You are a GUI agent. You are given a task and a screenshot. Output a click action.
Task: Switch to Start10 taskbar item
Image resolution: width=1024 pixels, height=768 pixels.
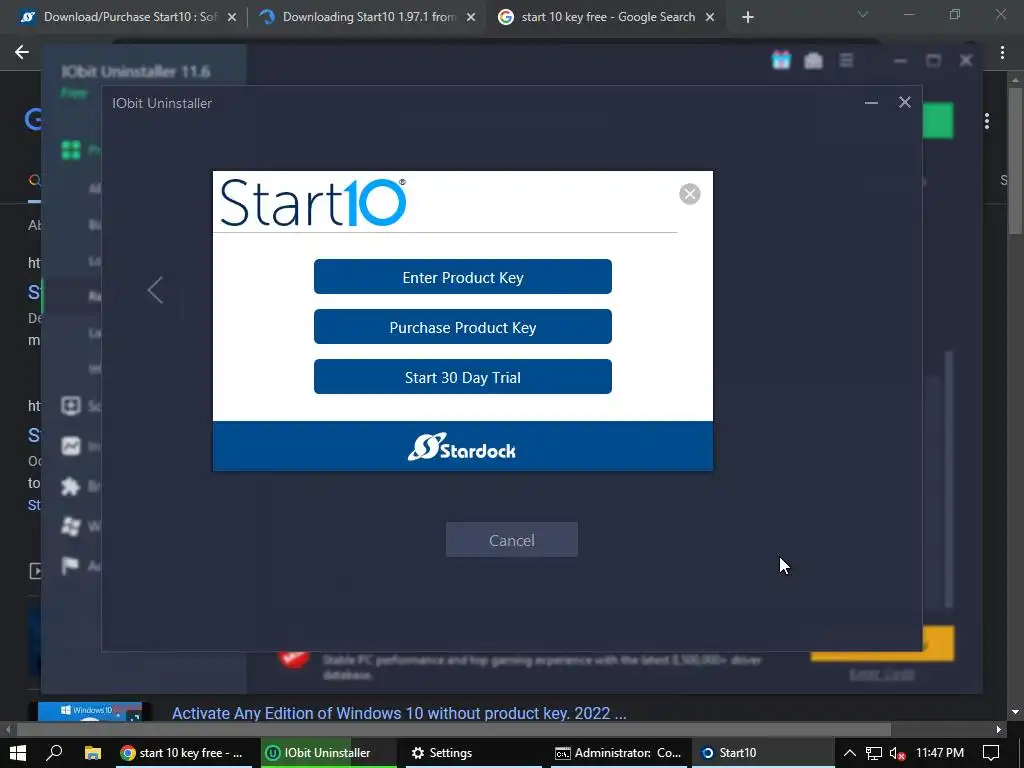click(764, 753)
